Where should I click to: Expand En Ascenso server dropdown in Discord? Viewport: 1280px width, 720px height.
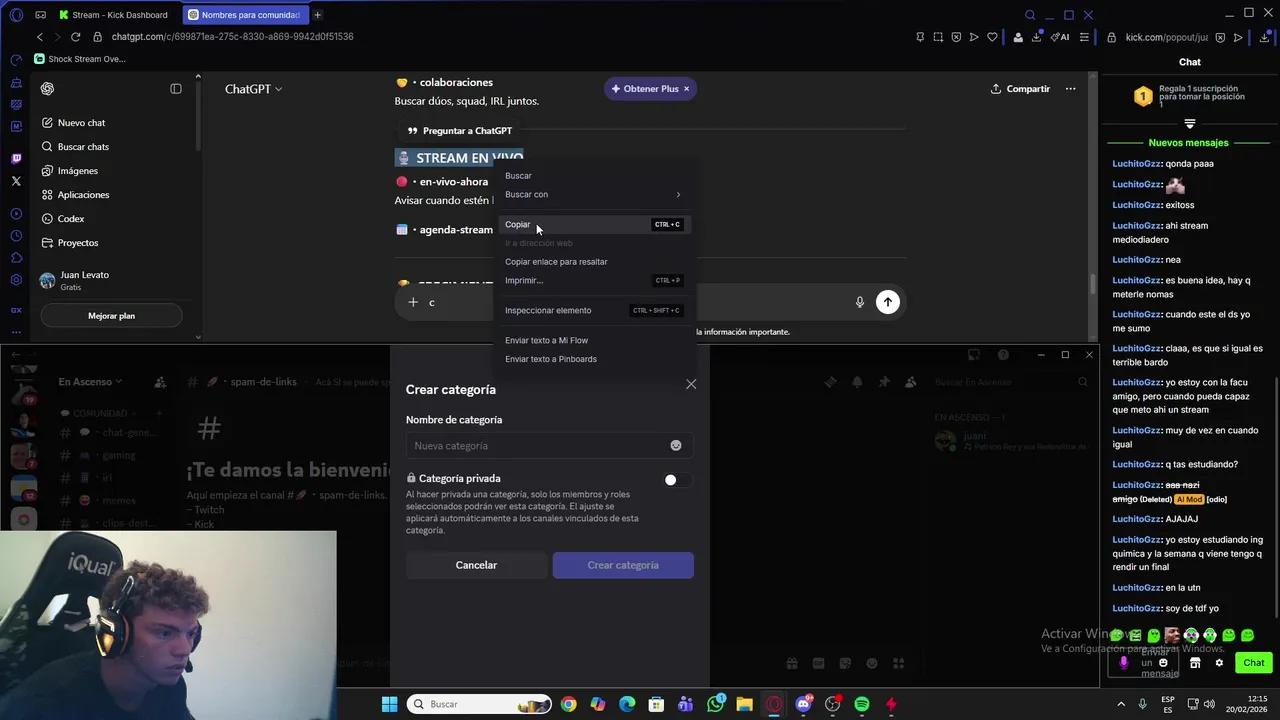pyautogui.click(x=90, y=382)
